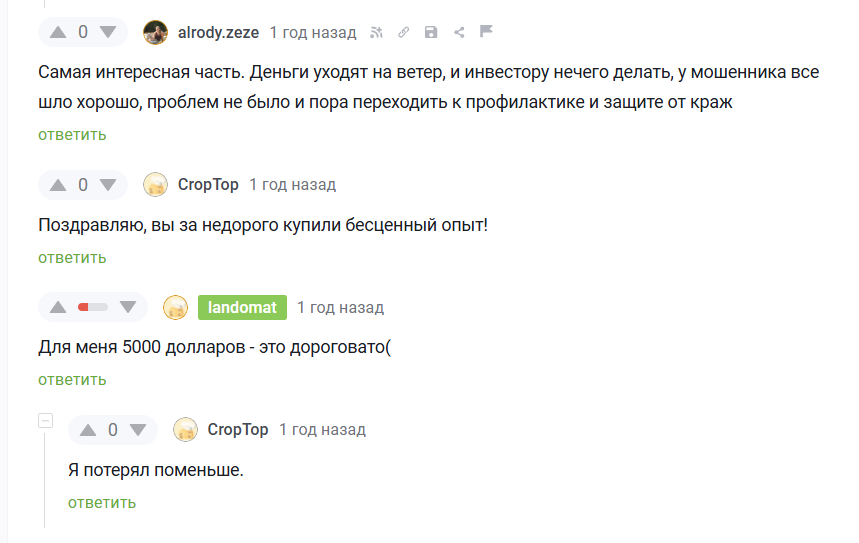Image resolution: width=859 pixels, height=543 pixels.
Task: Click ответить under landomat's comment
Action: 72,380
